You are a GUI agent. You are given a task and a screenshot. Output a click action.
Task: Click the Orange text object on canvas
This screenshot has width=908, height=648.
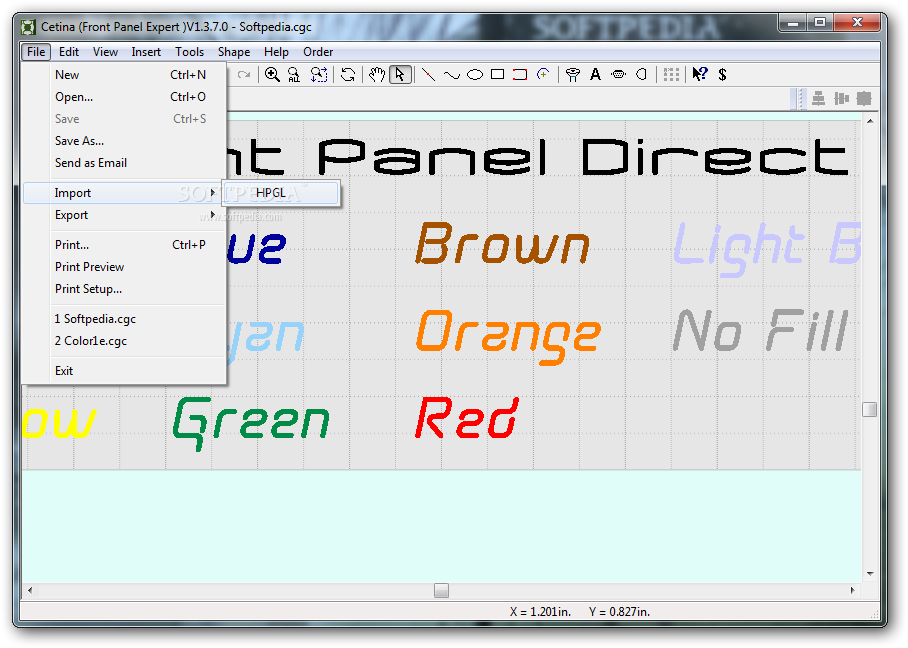tap(508, 337)
